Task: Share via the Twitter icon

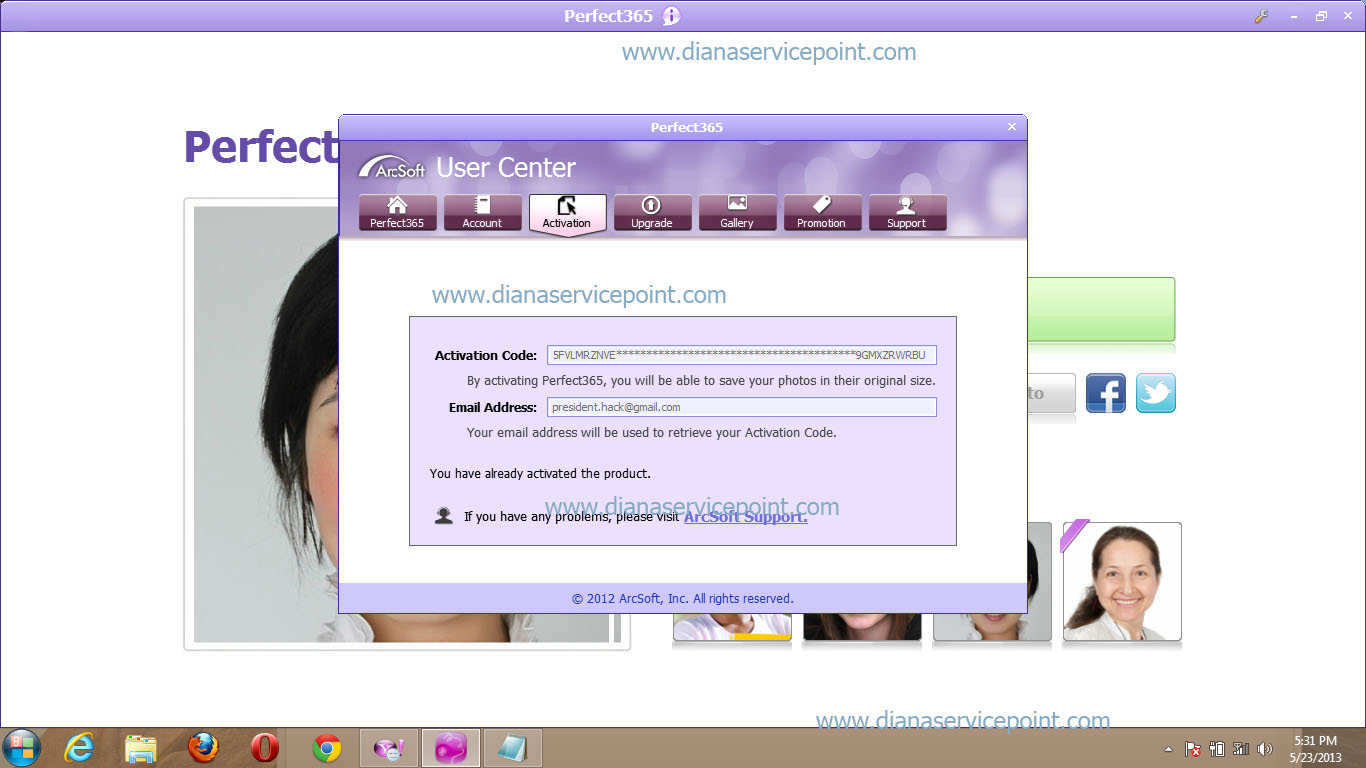Action: pos(1156,394)
